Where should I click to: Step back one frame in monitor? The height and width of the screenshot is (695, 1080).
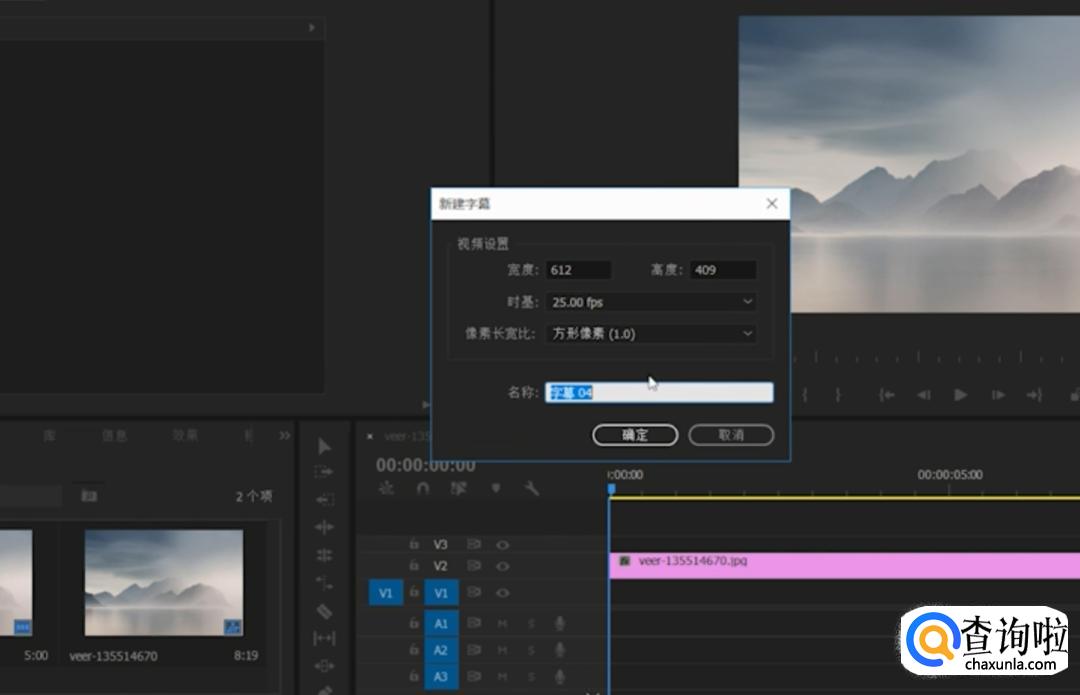[x=924, y=395]
